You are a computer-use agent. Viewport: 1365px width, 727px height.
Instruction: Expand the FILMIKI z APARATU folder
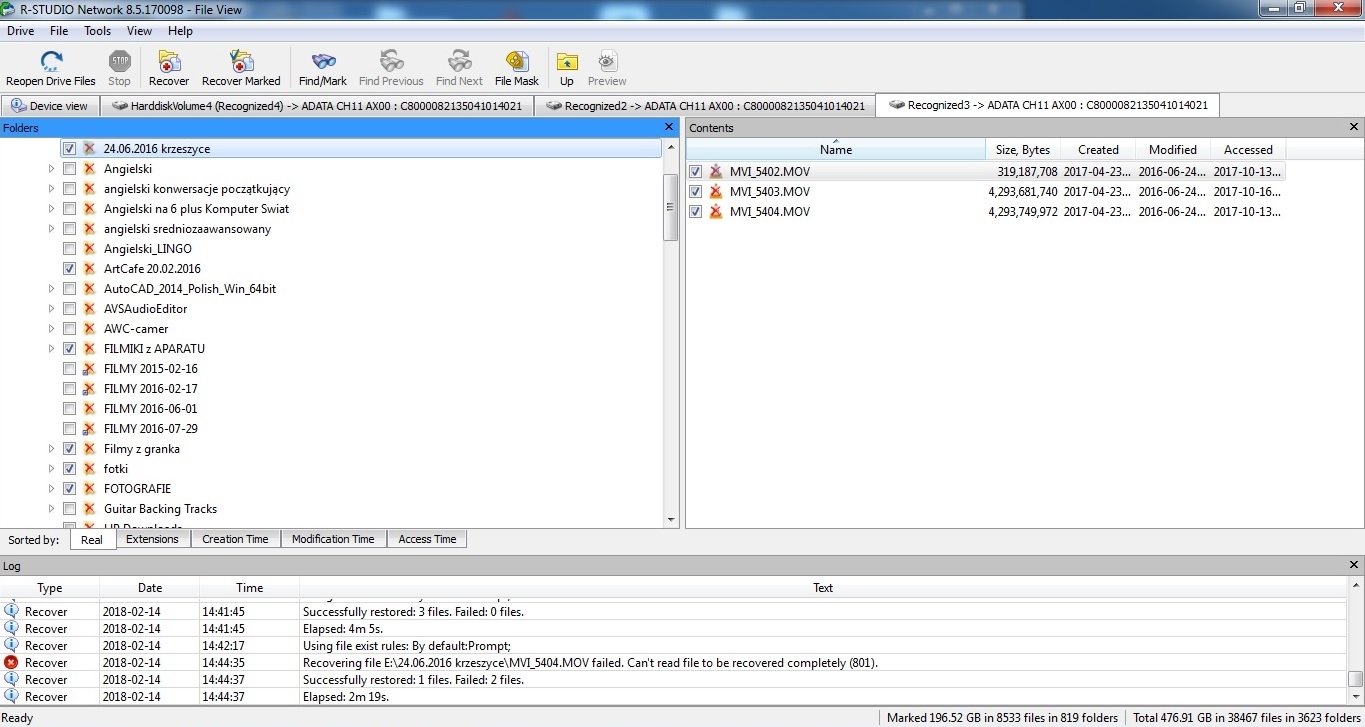52,349
